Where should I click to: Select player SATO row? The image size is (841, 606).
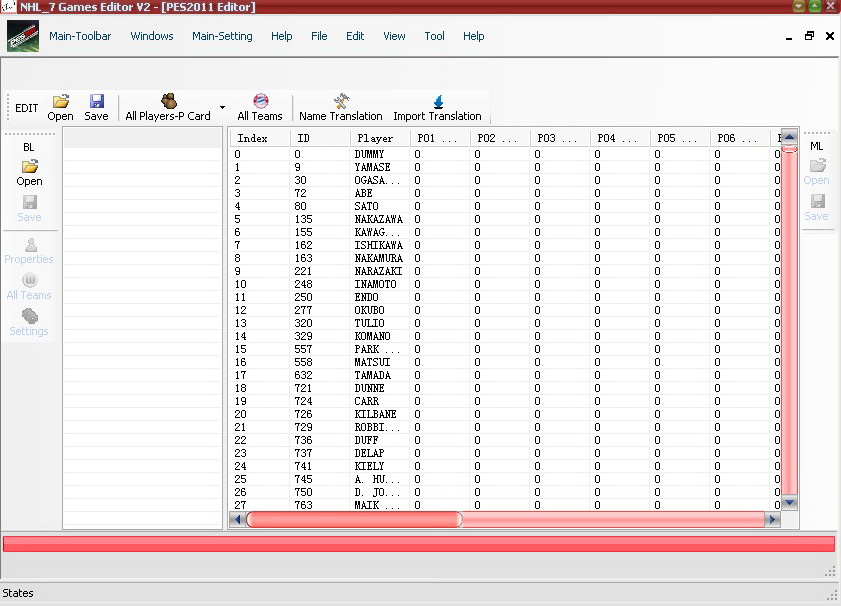tap(505, 206)
